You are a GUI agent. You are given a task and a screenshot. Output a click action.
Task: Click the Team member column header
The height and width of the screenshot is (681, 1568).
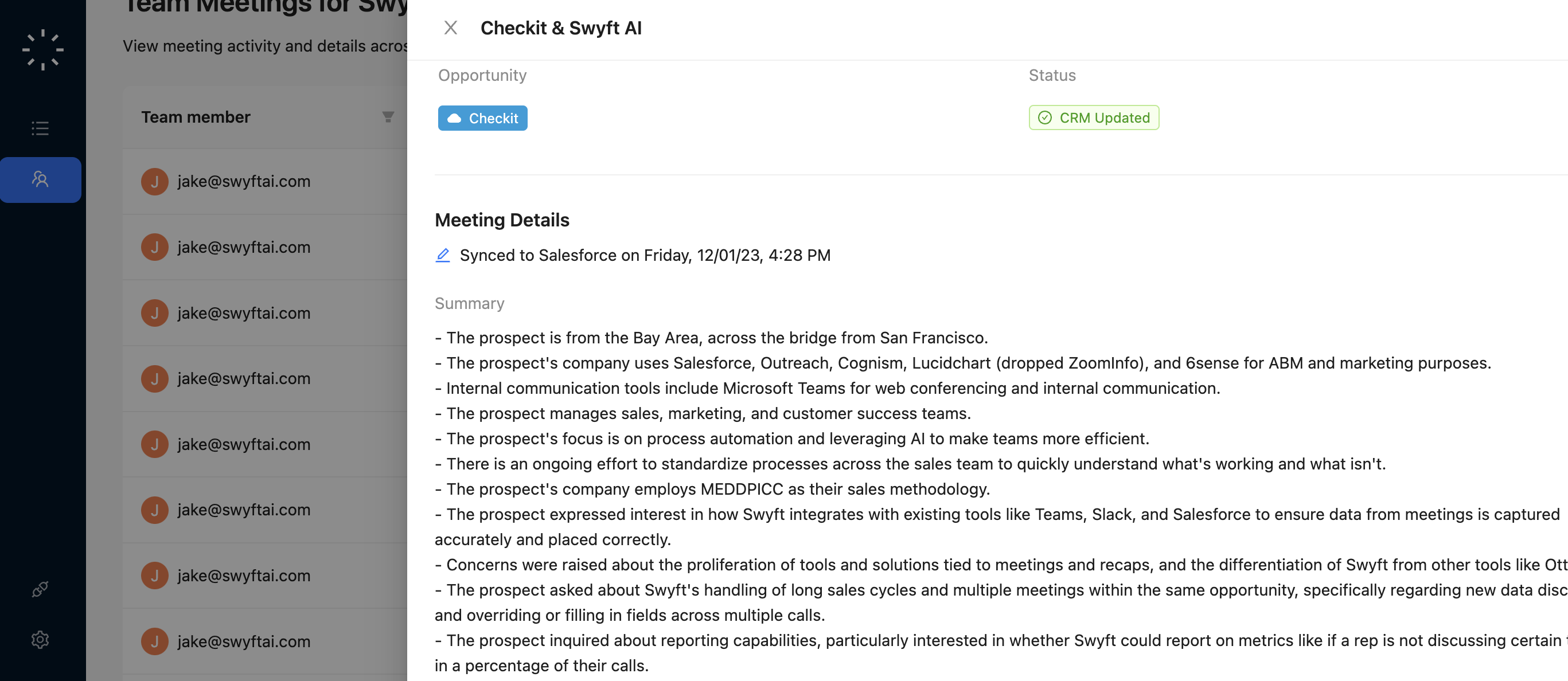click(196, 117)
